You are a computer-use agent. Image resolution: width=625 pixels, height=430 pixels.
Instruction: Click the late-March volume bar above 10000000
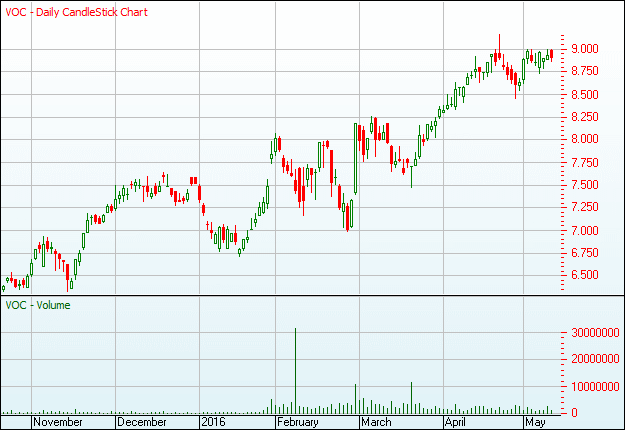point(411,398)
